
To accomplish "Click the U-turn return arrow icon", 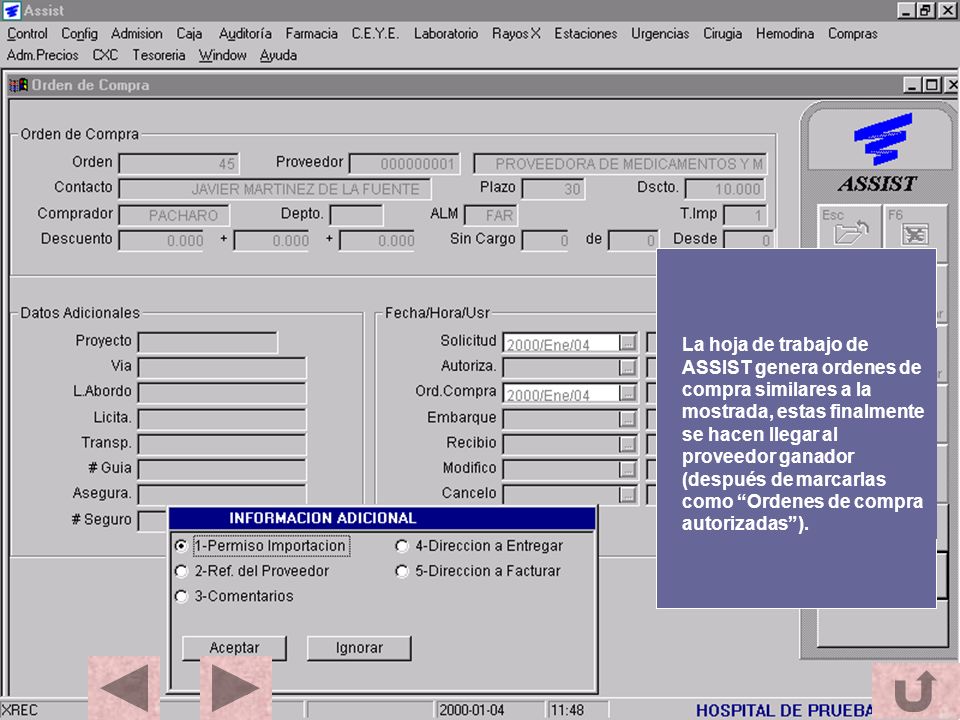I will point(915,691).
